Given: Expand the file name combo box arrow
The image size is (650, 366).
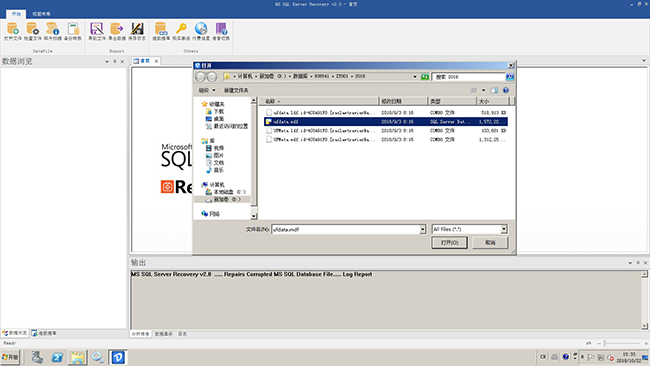Looking at the screenshot, I should (422, 229).
